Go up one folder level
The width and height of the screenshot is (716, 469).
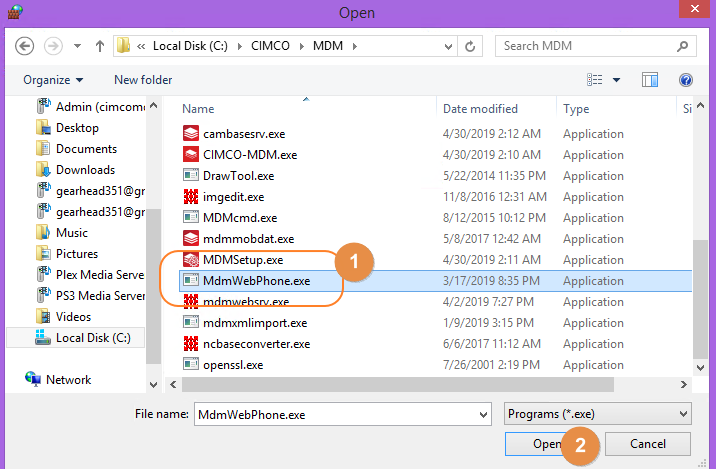pyautogui.click(x=100, y=46)
